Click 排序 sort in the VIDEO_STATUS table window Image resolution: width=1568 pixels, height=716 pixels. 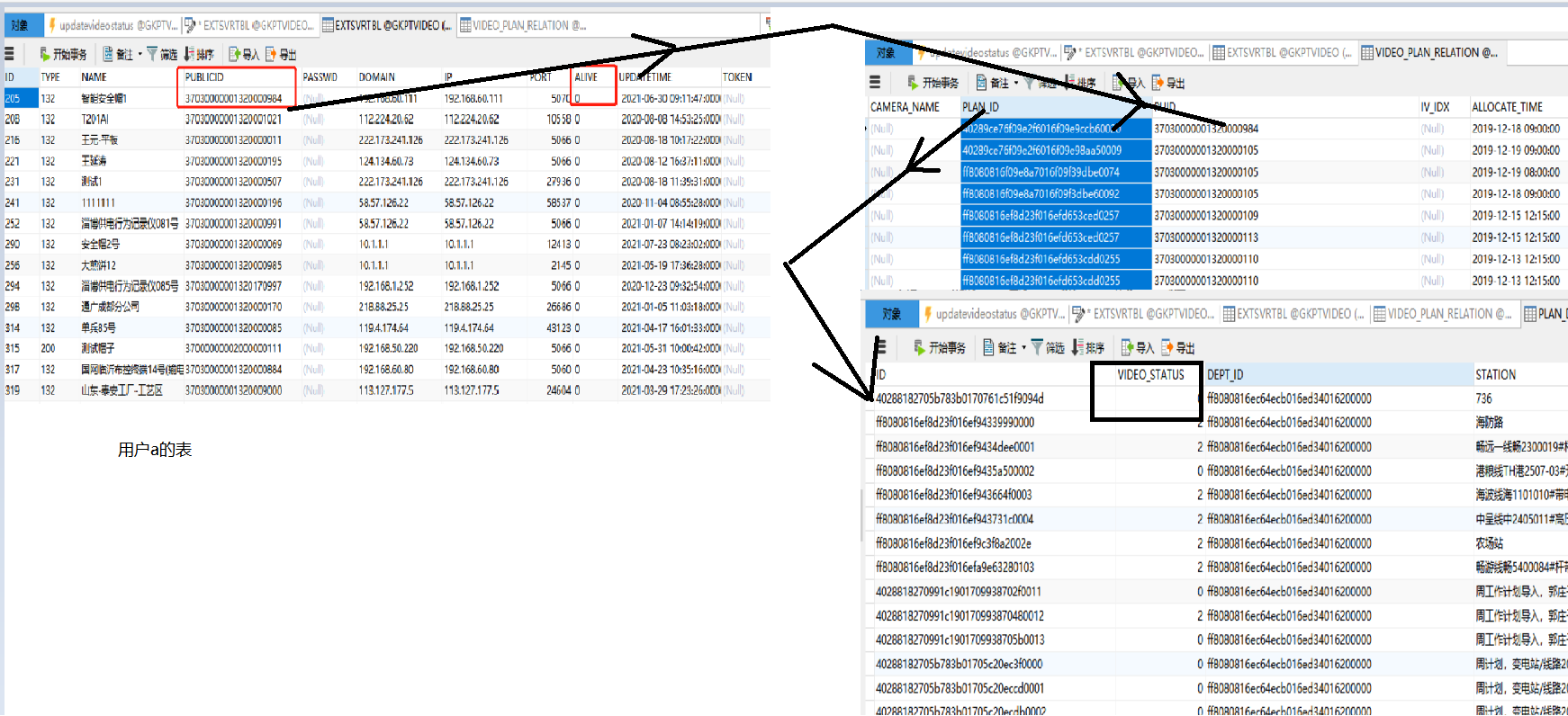(x=1088, y=347)
